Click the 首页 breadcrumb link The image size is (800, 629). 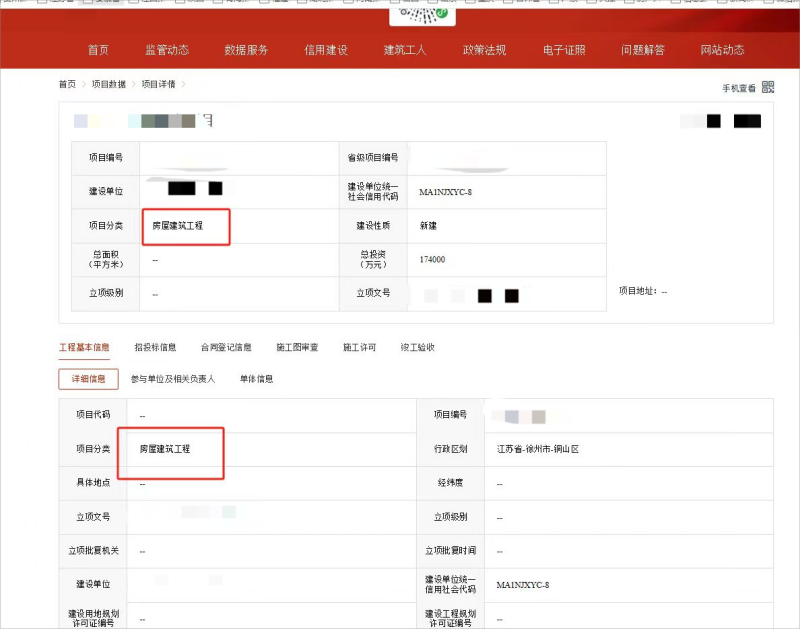[67, 85]
